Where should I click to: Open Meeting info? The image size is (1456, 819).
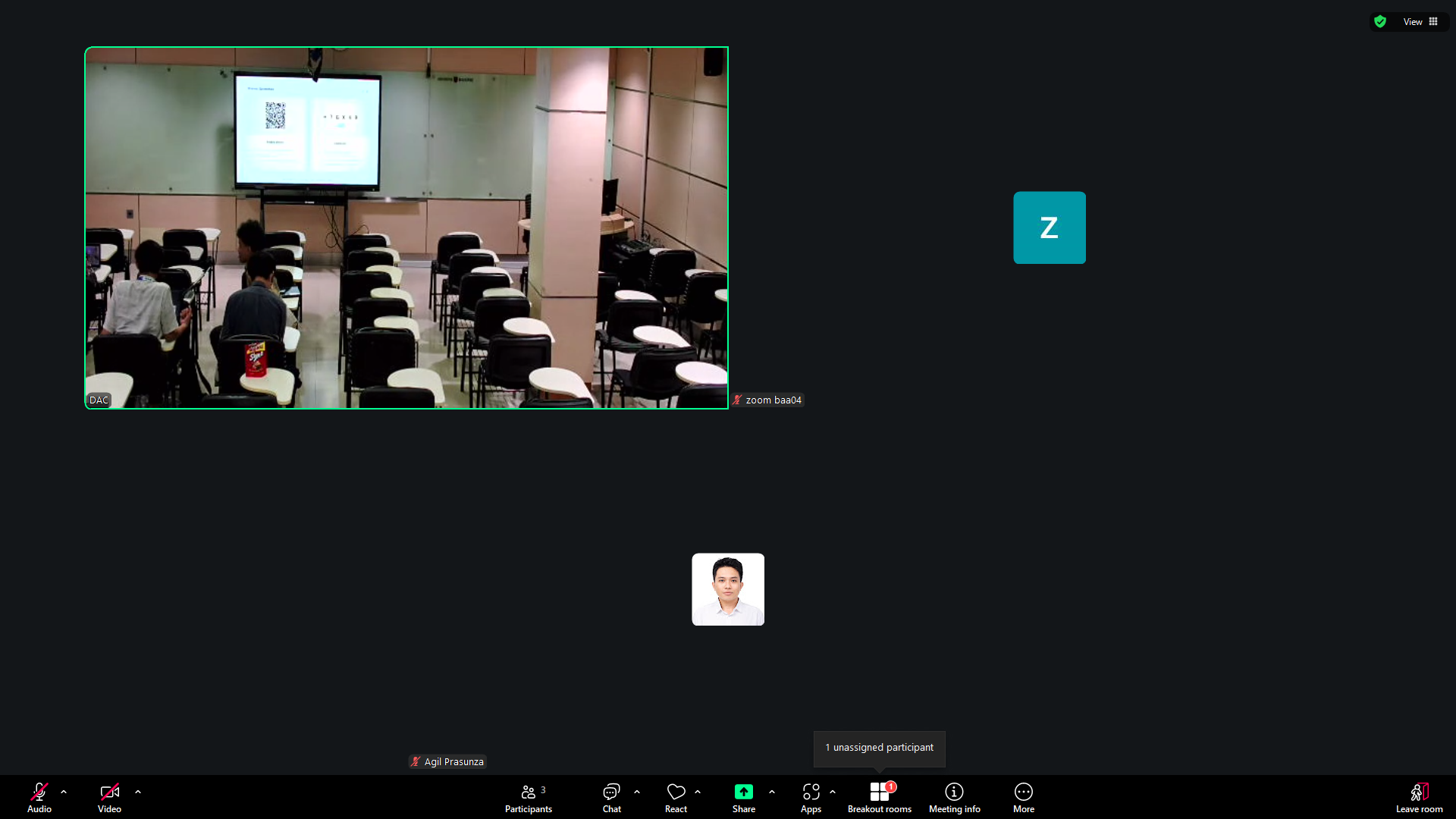[x=954, y=797]
